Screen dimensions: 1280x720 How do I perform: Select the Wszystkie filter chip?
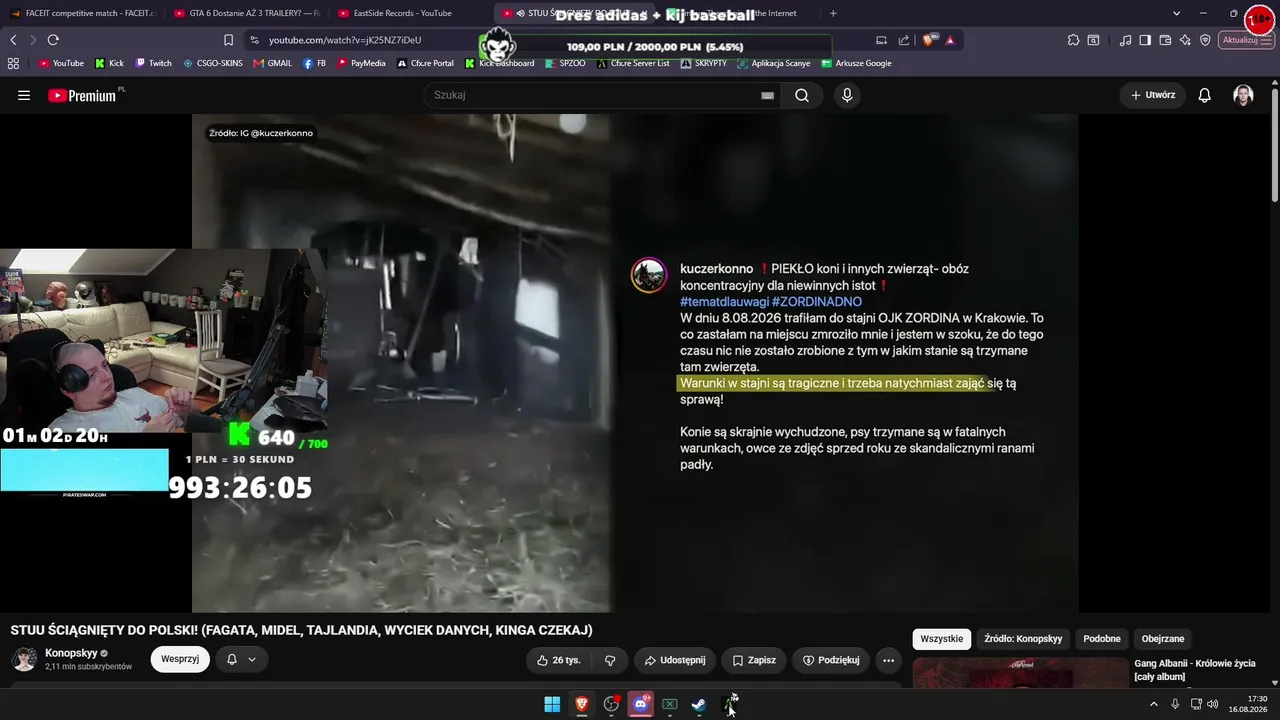pos(941,639)
